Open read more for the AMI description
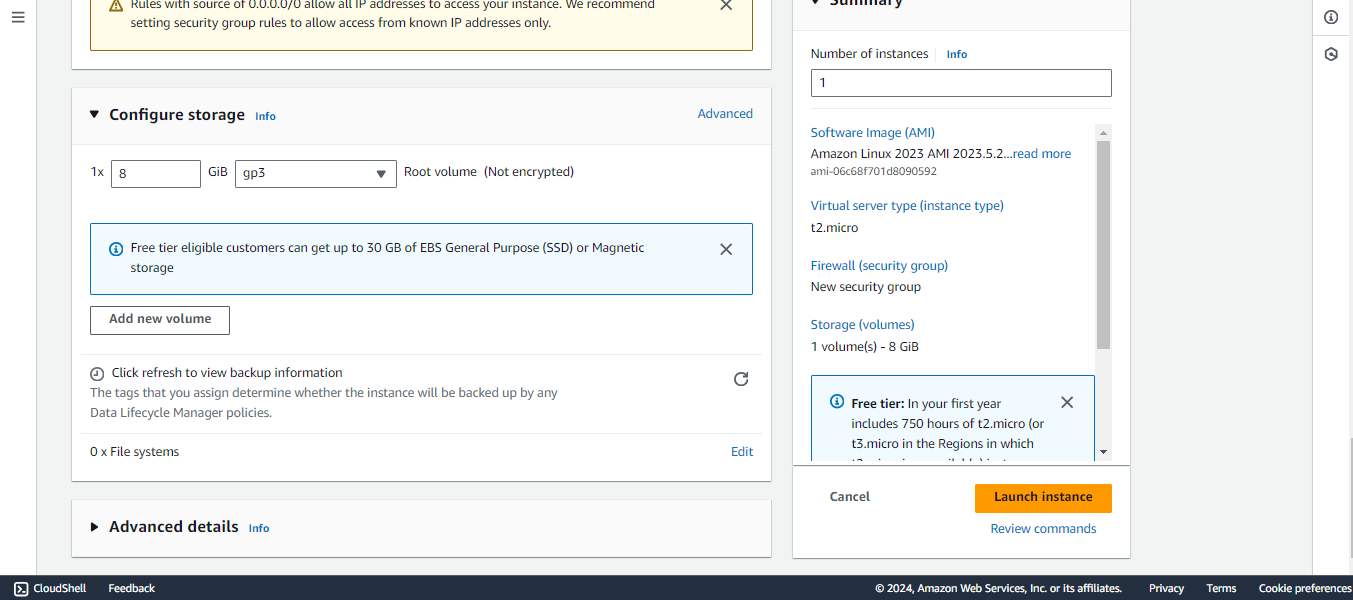This screenshot has width=1353, height=600. coord(1040,153)
